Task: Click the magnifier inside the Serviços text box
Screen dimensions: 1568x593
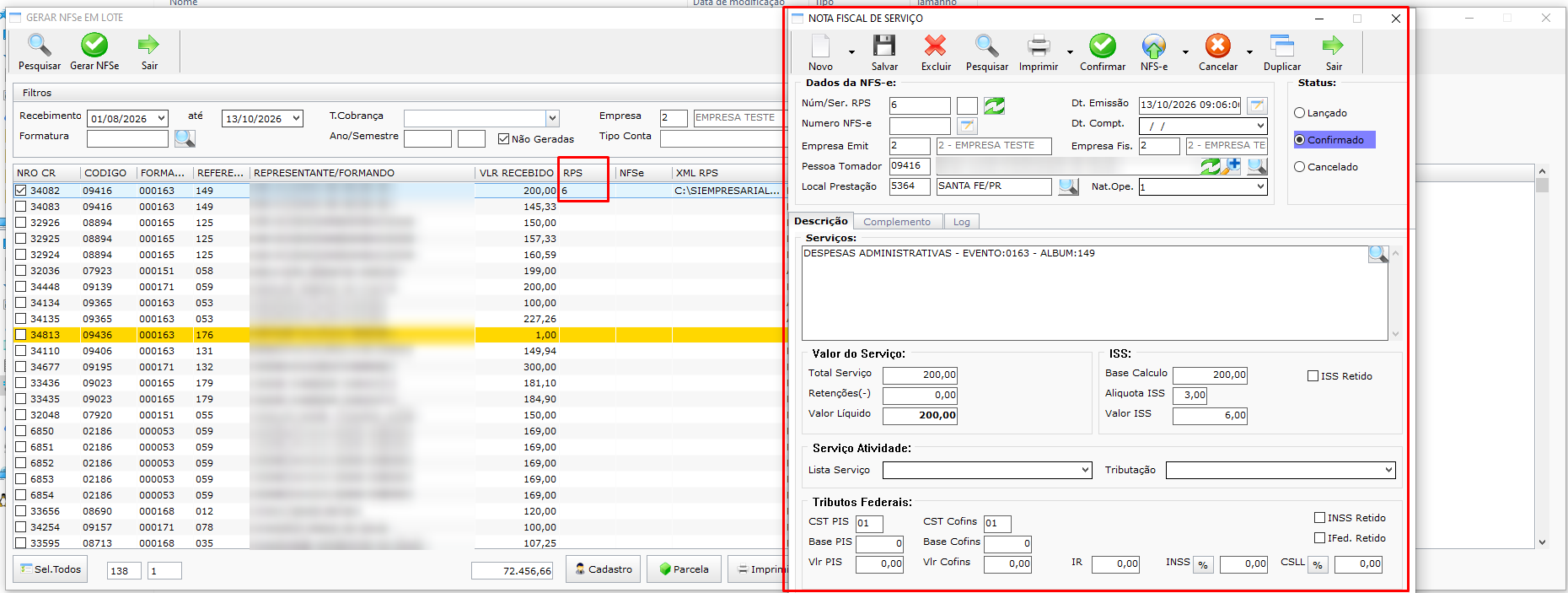Action: [1377, 254]
